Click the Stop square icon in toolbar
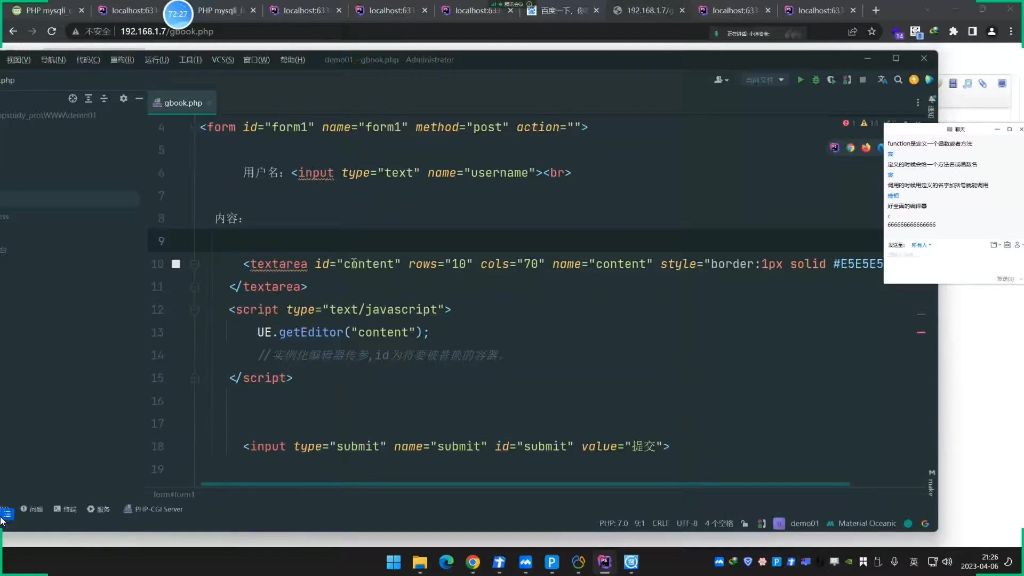This screenshot has height=576, width=1024. [863, 80]
